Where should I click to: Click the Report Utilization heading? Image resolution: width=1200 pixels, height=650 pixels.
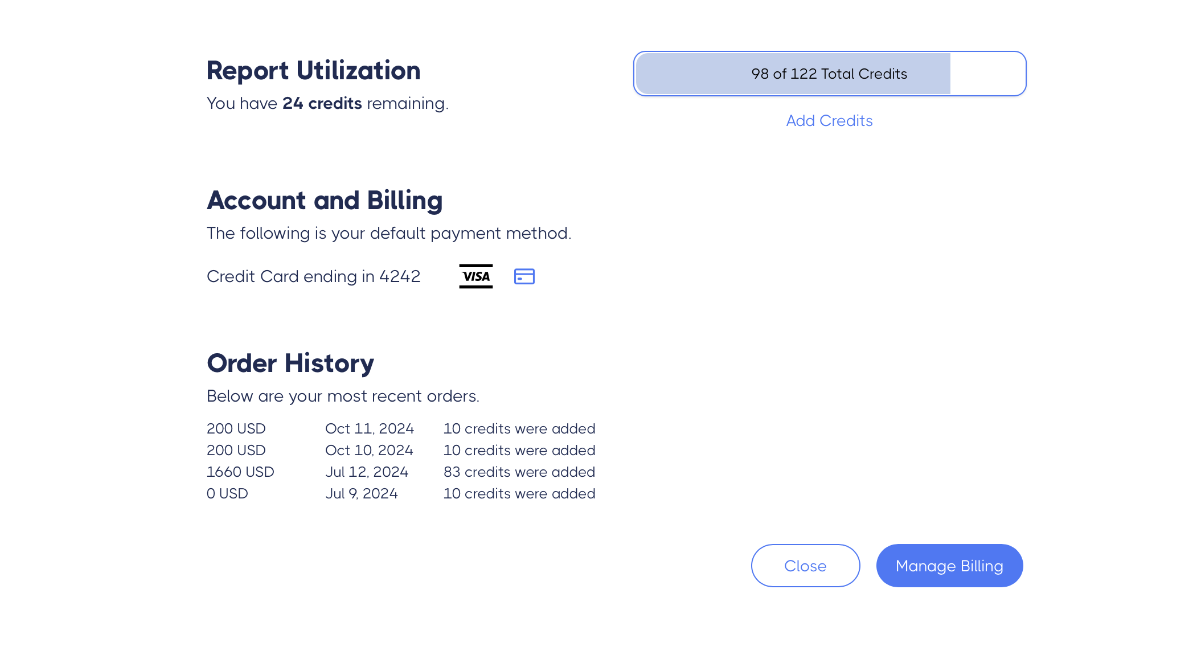point(313,71)
